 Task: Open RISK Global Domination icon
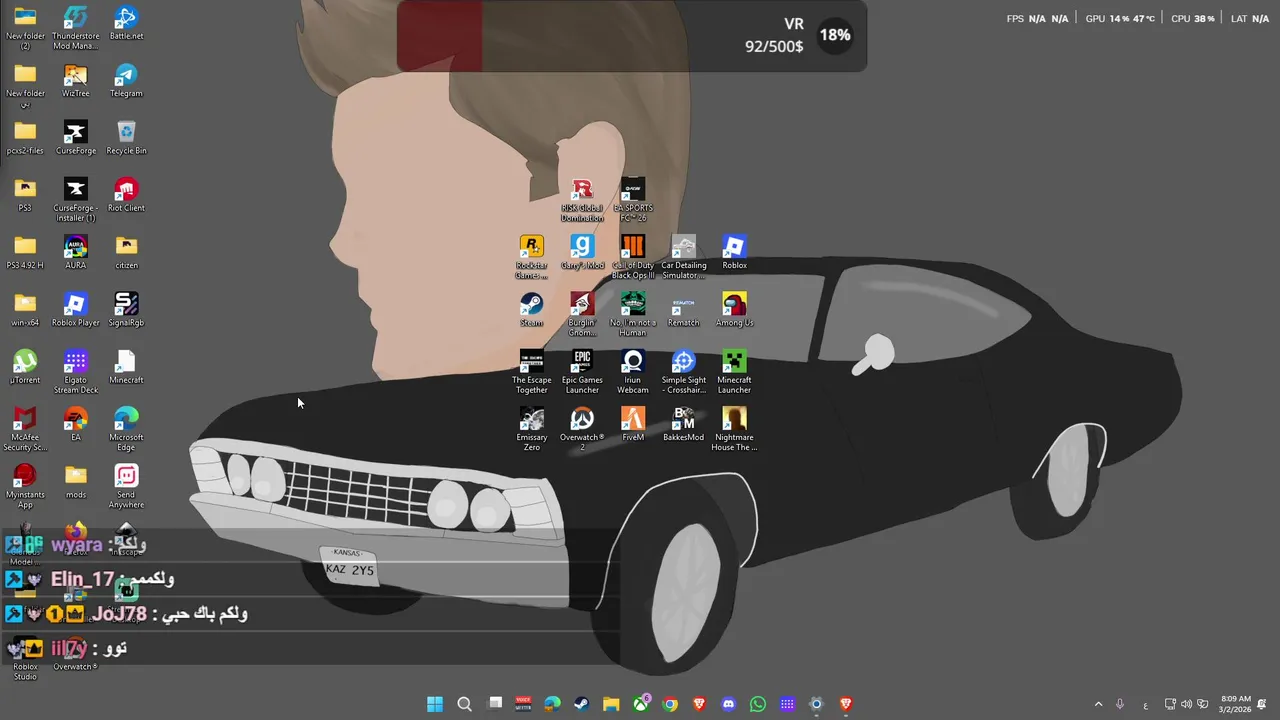tap(582, 200)
